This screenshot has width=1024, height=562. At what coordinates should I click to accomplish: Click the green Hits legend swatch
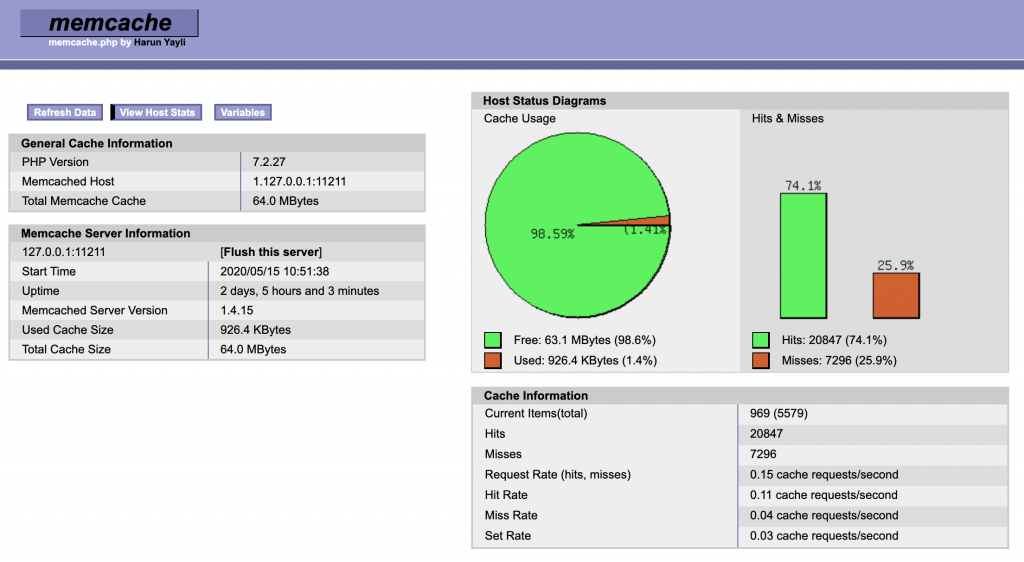tap(761, 340)
